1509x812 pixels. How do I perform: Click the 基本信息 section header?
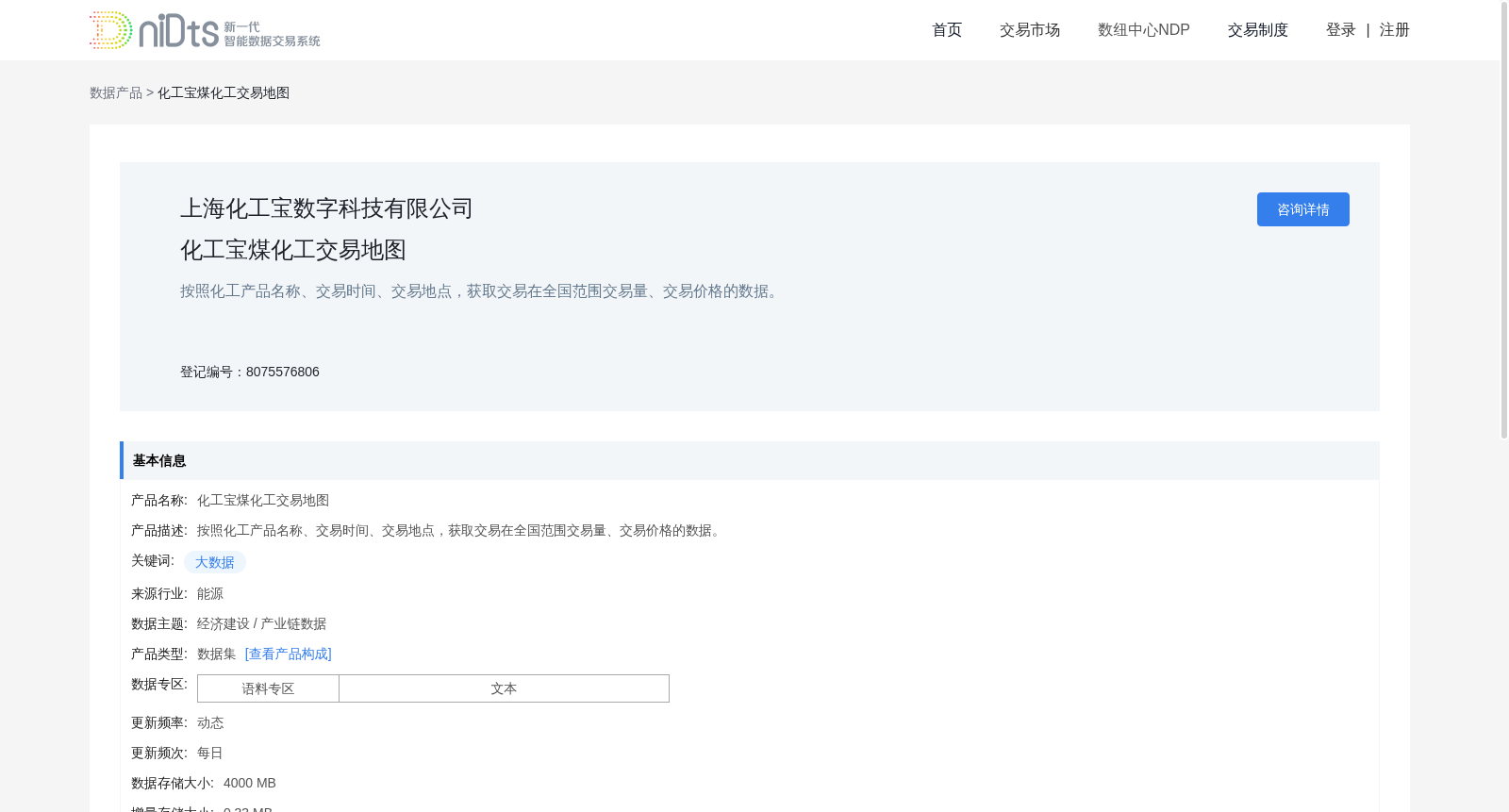point(750,460)
